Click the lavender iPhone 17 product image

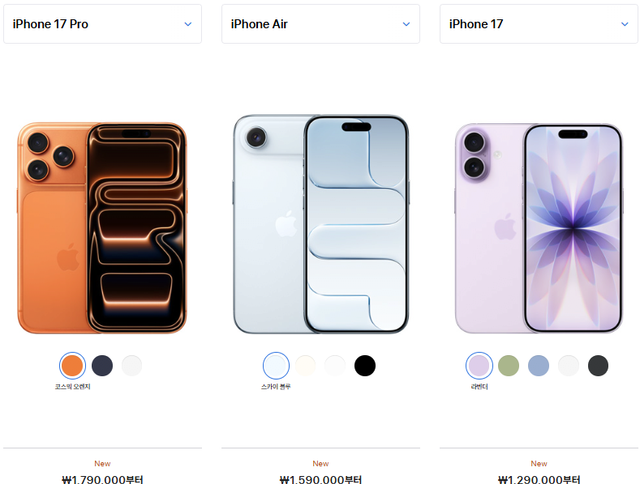pos(539,228)
